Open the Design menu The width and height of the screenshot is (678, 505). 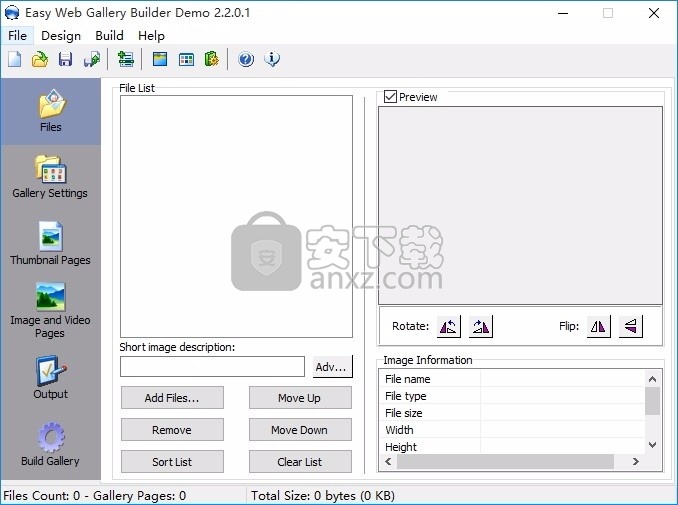coord(61,35)
